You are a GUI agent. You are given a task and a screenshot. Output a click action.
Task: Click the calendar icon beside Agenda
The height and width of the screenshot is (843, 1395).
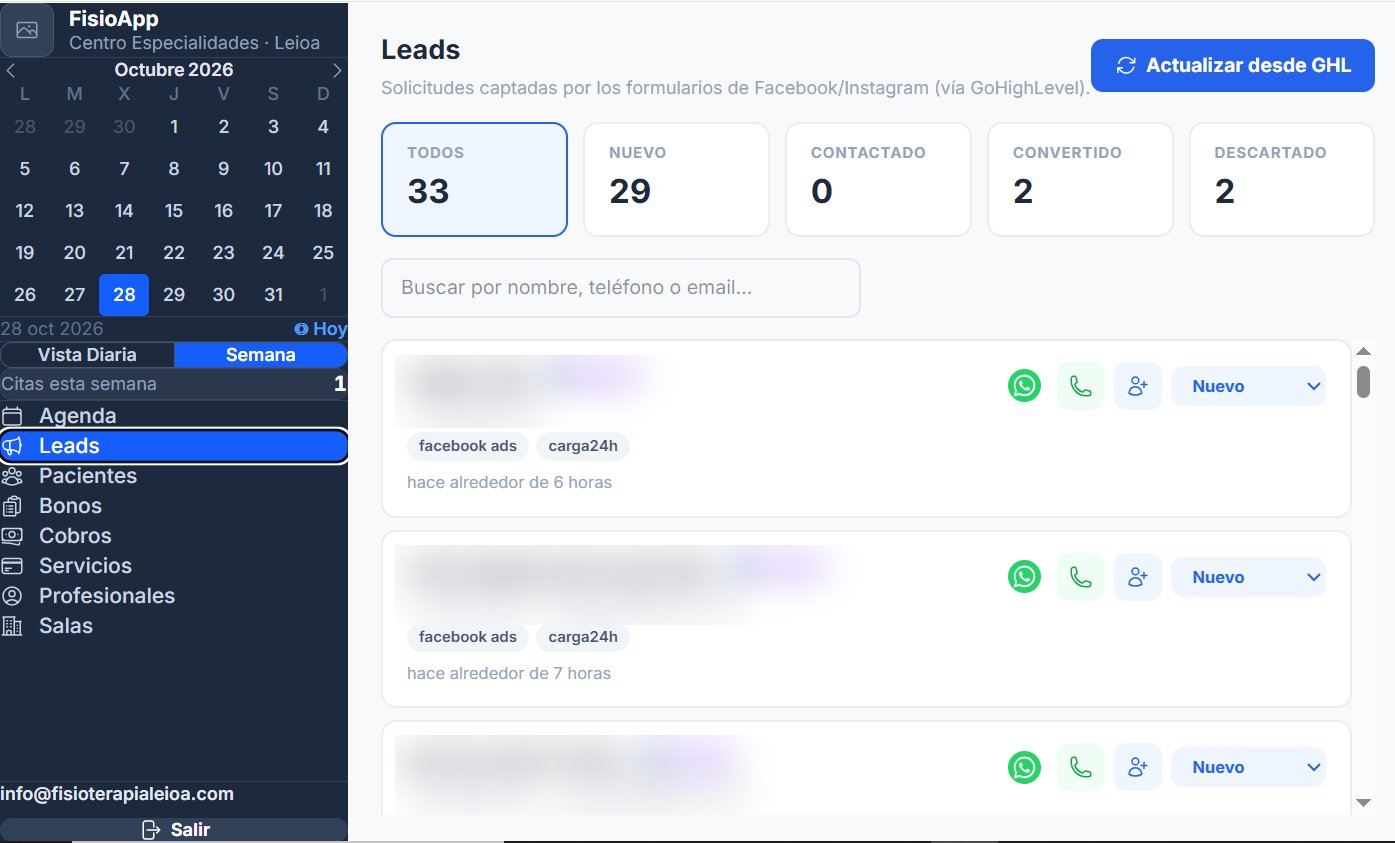(x=13, y=416)
